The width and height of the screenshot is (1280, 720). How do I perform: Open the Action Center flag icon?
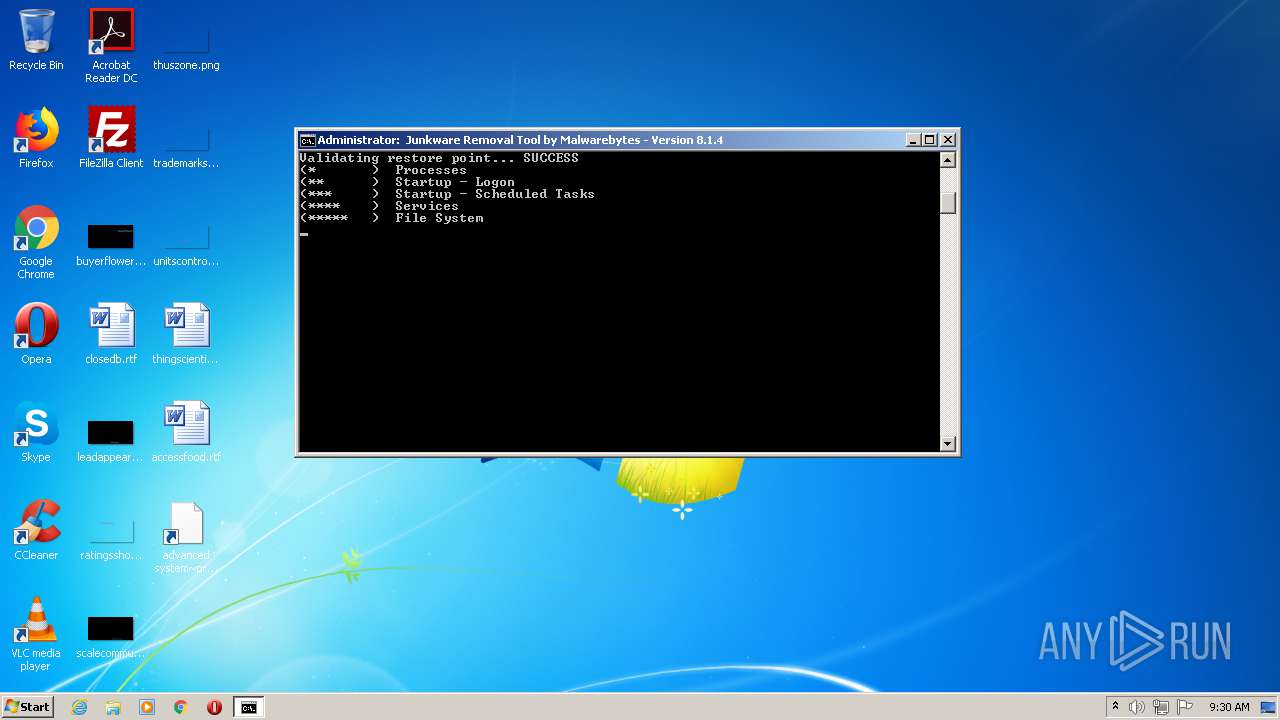point(1185,707)
